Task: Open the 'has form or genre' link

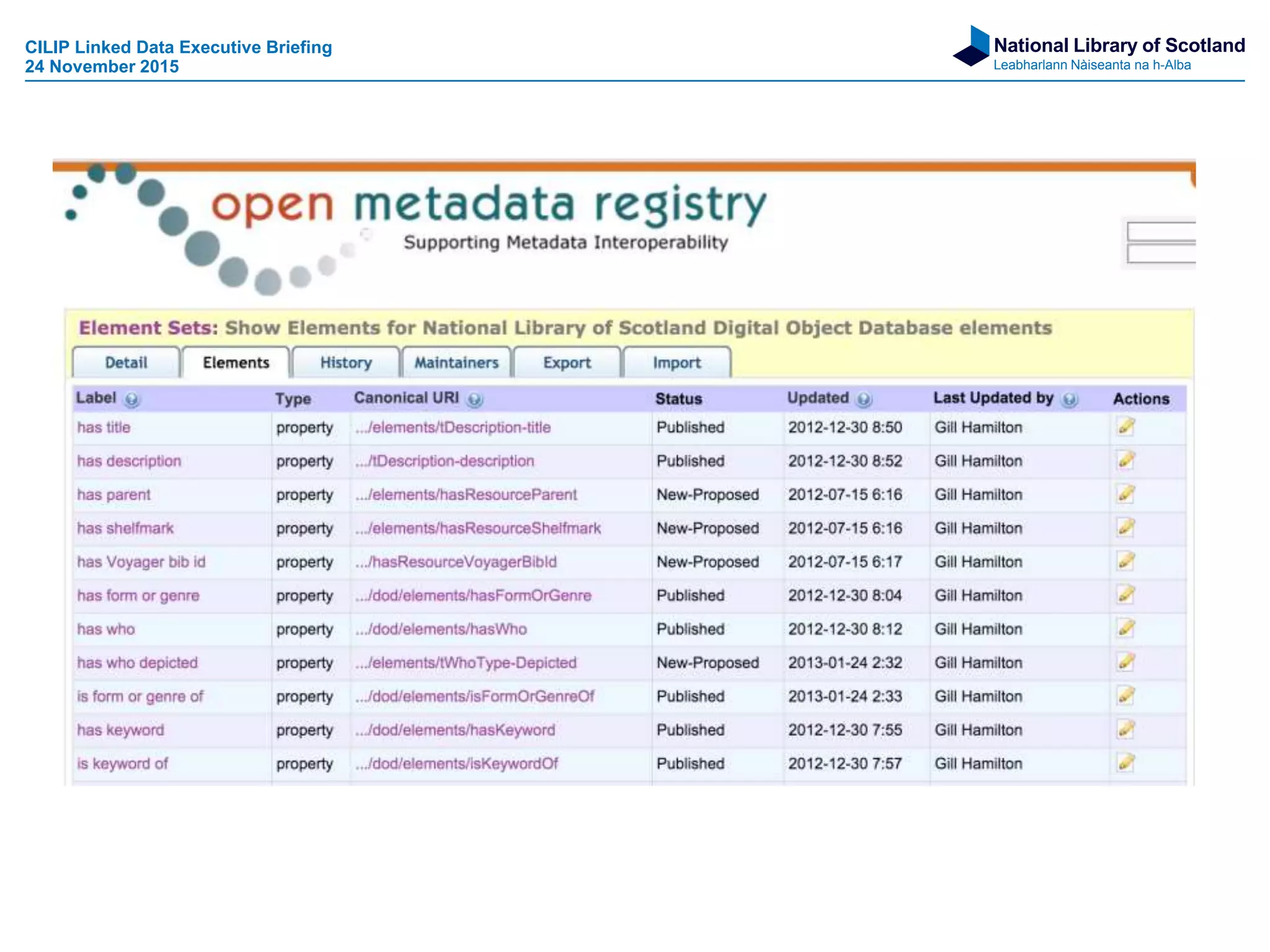Action: (138, 596)
